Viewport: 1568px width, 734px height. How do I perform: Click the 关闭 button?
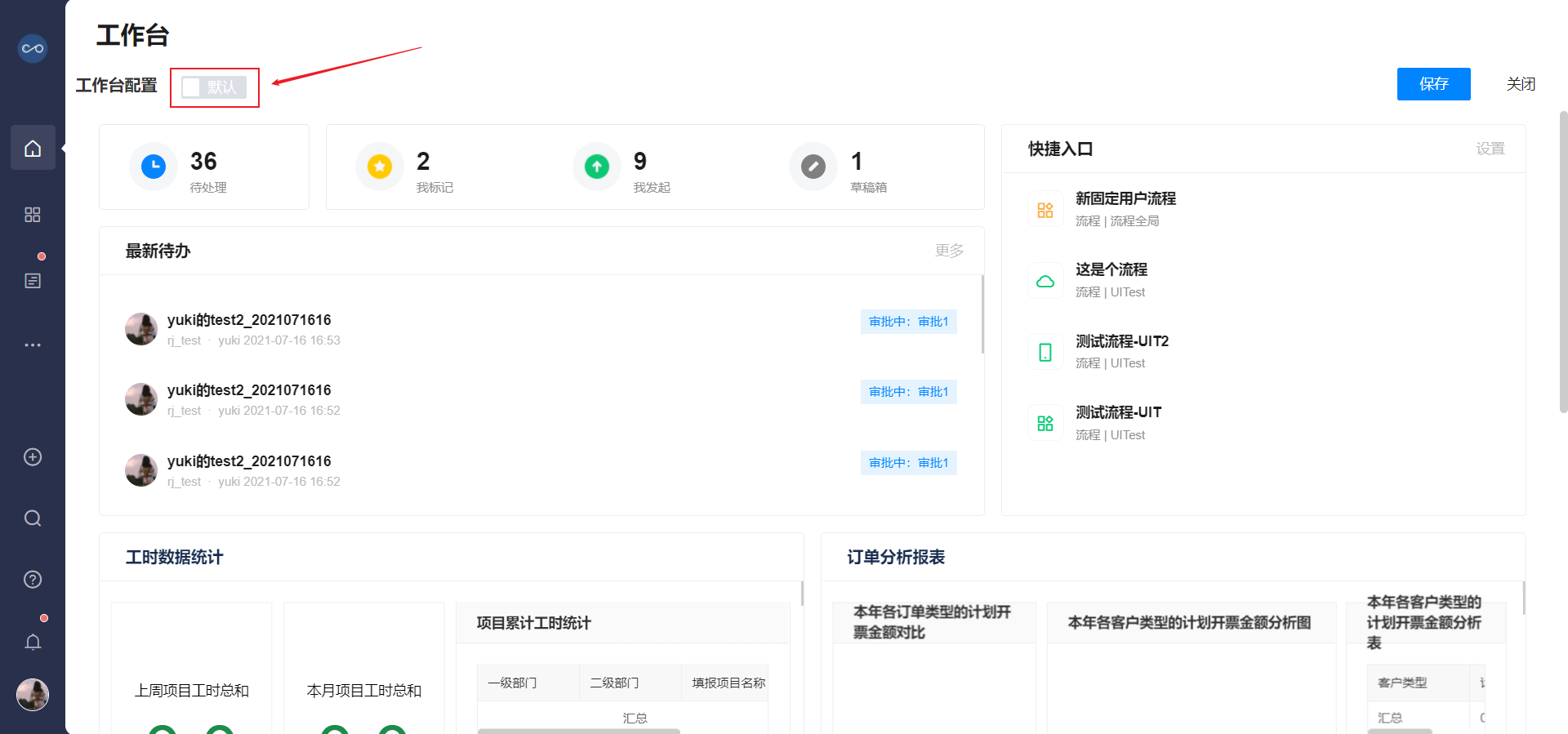pos(1521,84)
